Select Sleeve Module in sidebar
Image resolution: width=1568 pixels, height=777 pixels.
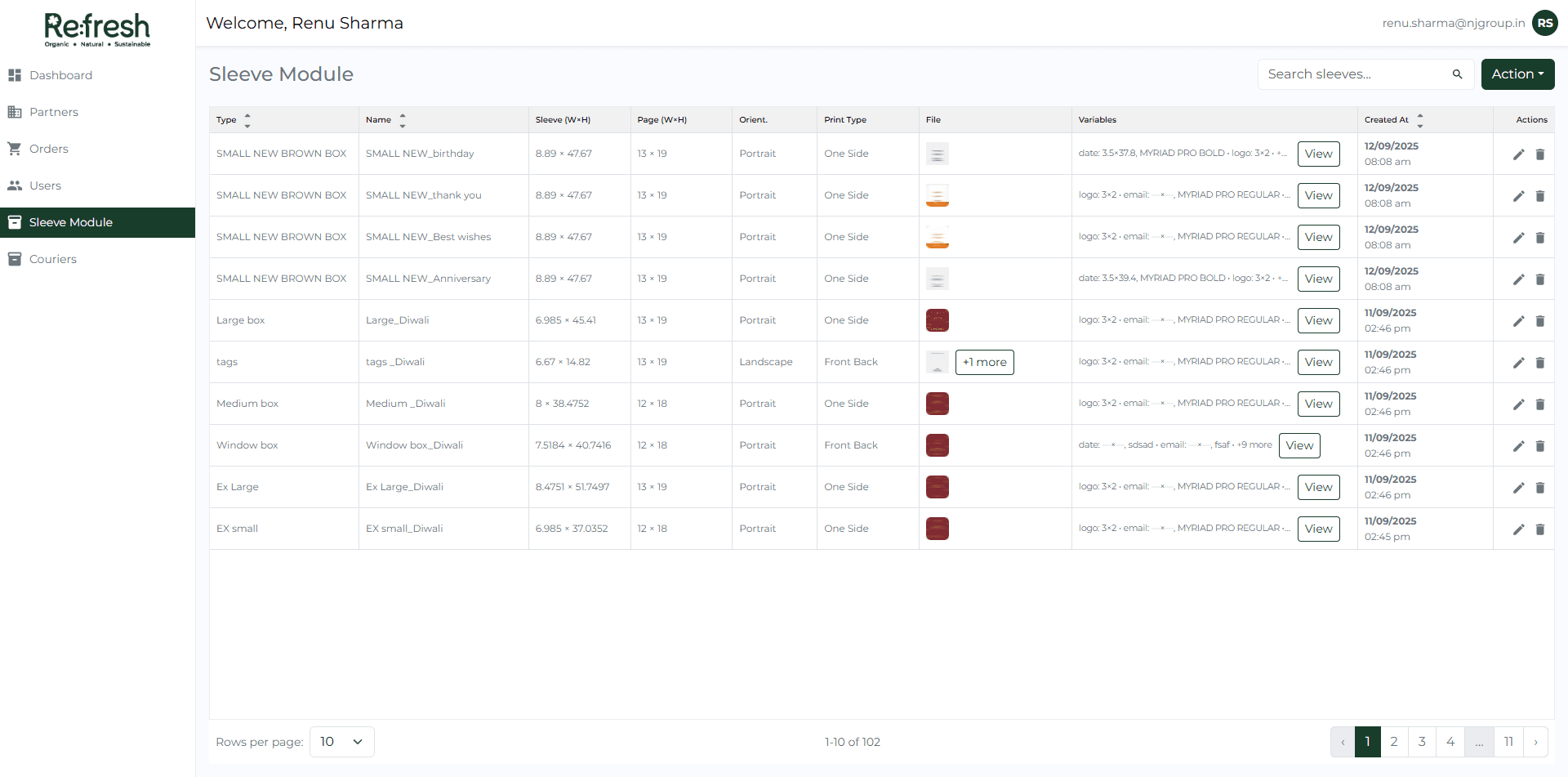[x=97, y=222]
